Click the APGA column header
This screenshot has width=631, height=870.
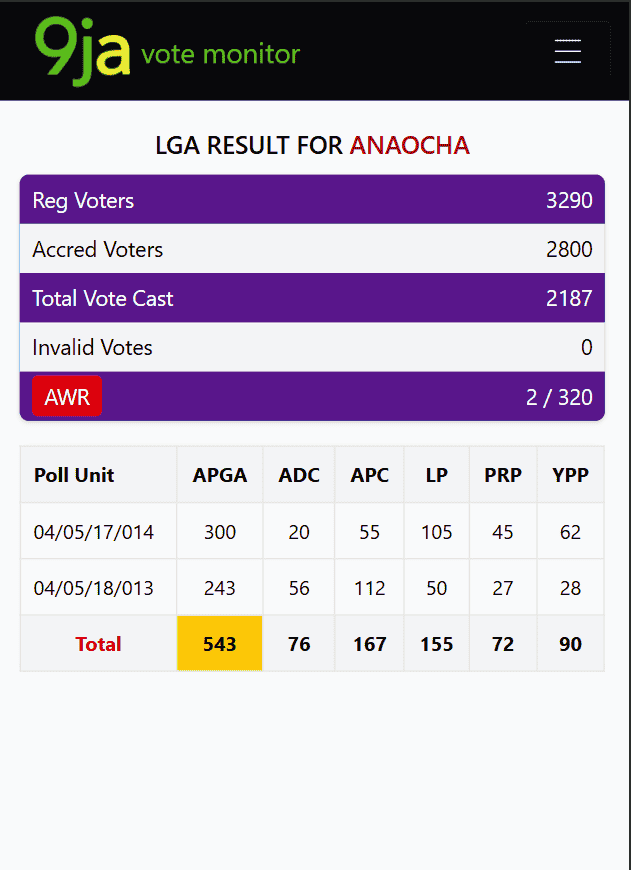click(220, 475)
